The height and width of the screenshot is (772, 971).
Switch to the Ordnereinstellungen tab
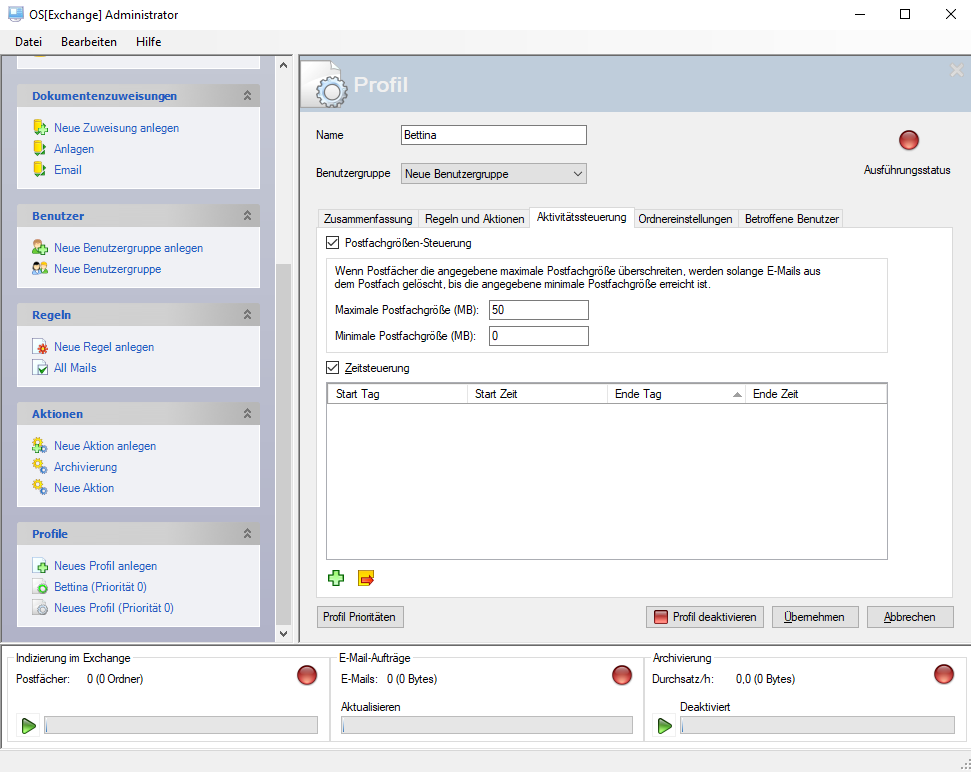[685, 219]
